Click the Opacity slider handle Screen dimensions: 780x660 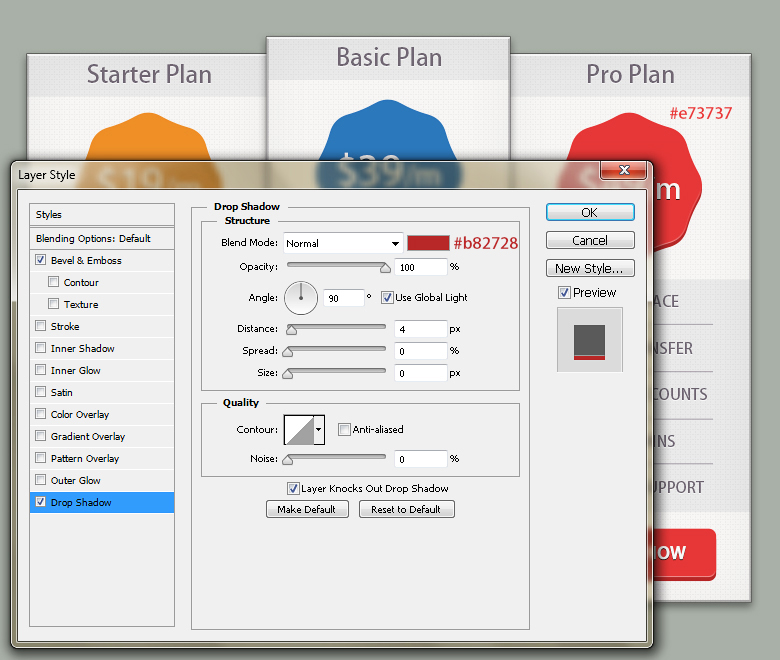[x=385, y=268]
